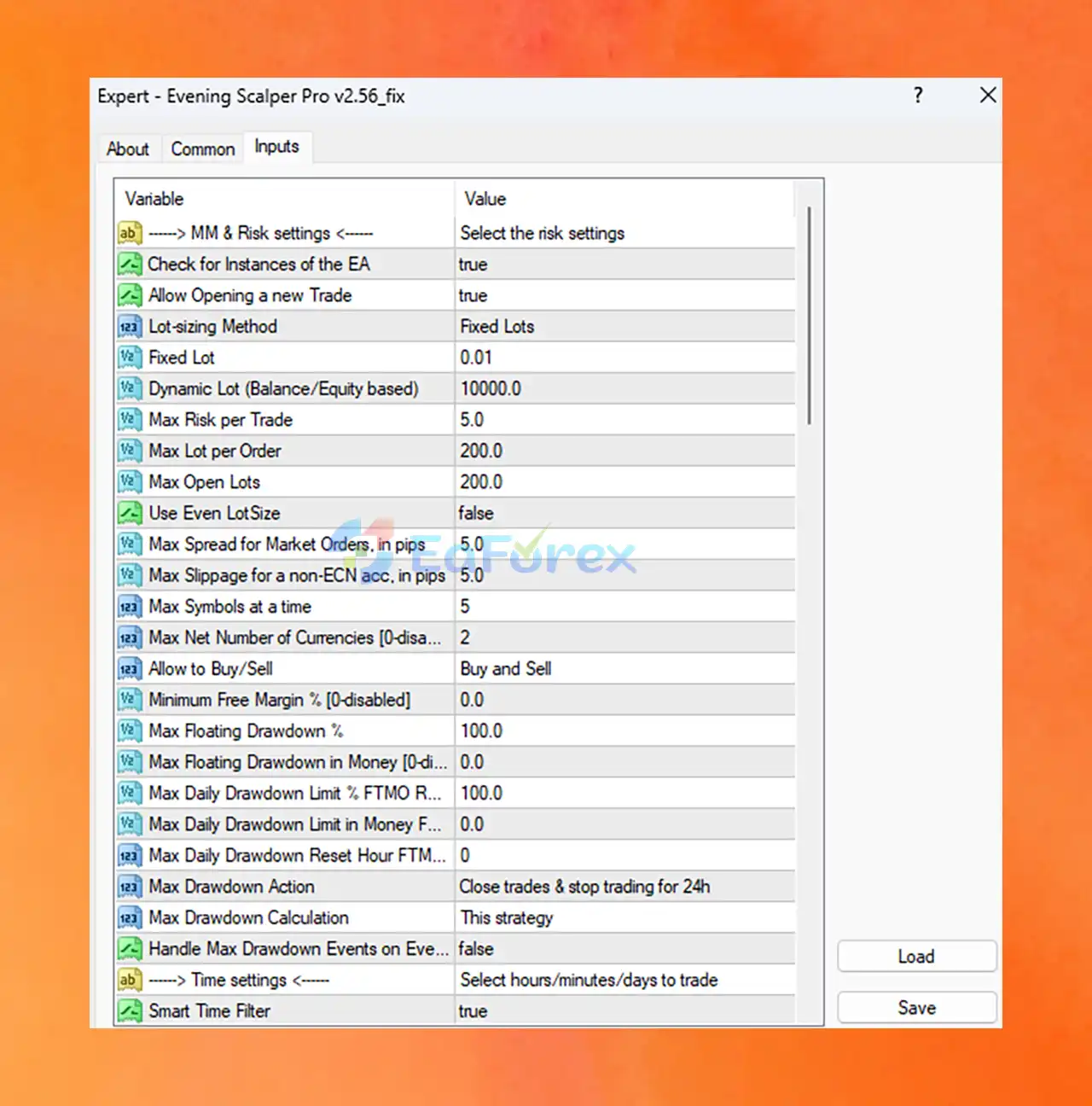The height and width of the screenshot is (1106, 1092).
Task: Open the Buy and Sell direction dropdown
Action: (624, 669)
